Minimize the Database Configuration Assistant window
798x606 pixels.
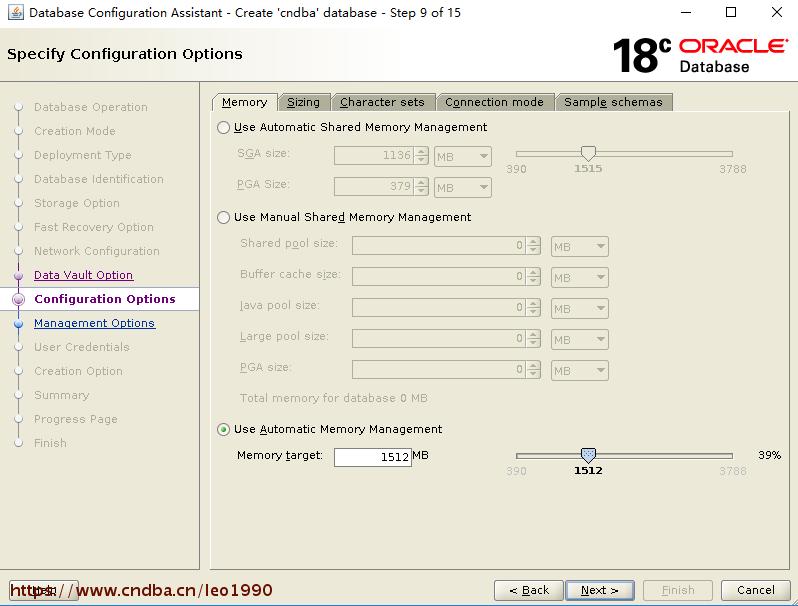[686, 12]
